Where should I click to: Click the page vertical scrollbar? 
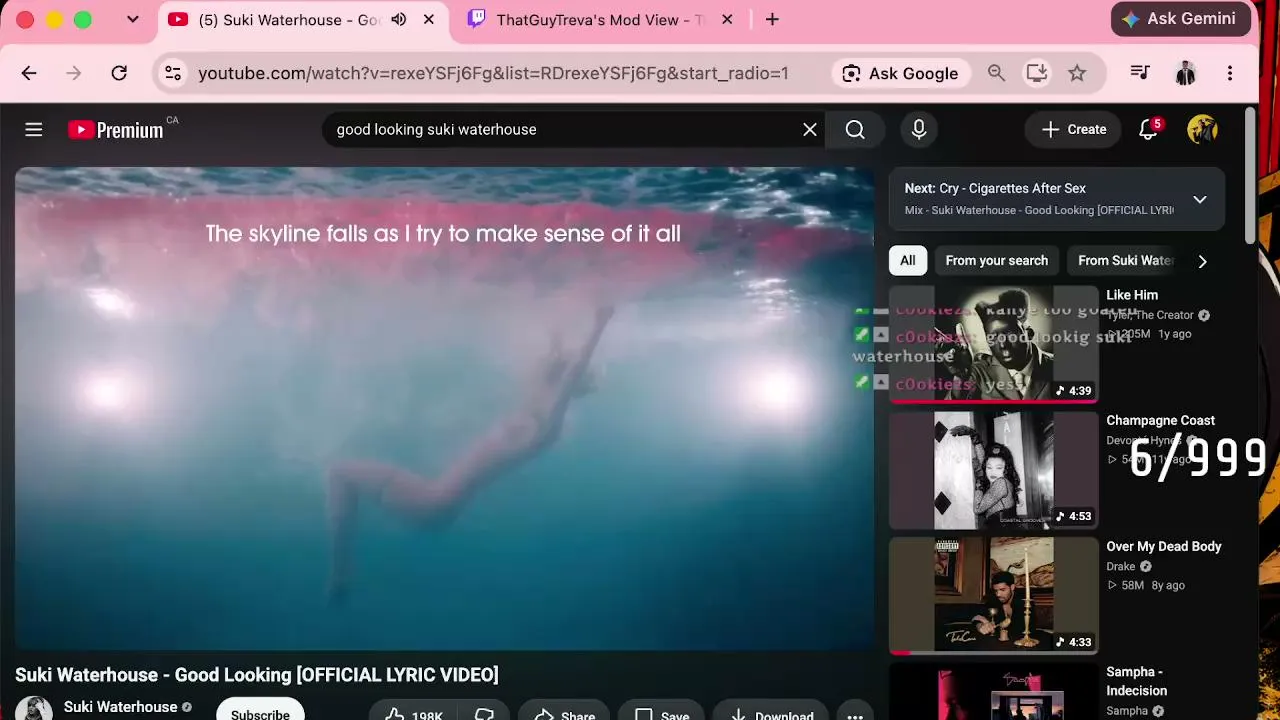click(x=1251, y=176)
